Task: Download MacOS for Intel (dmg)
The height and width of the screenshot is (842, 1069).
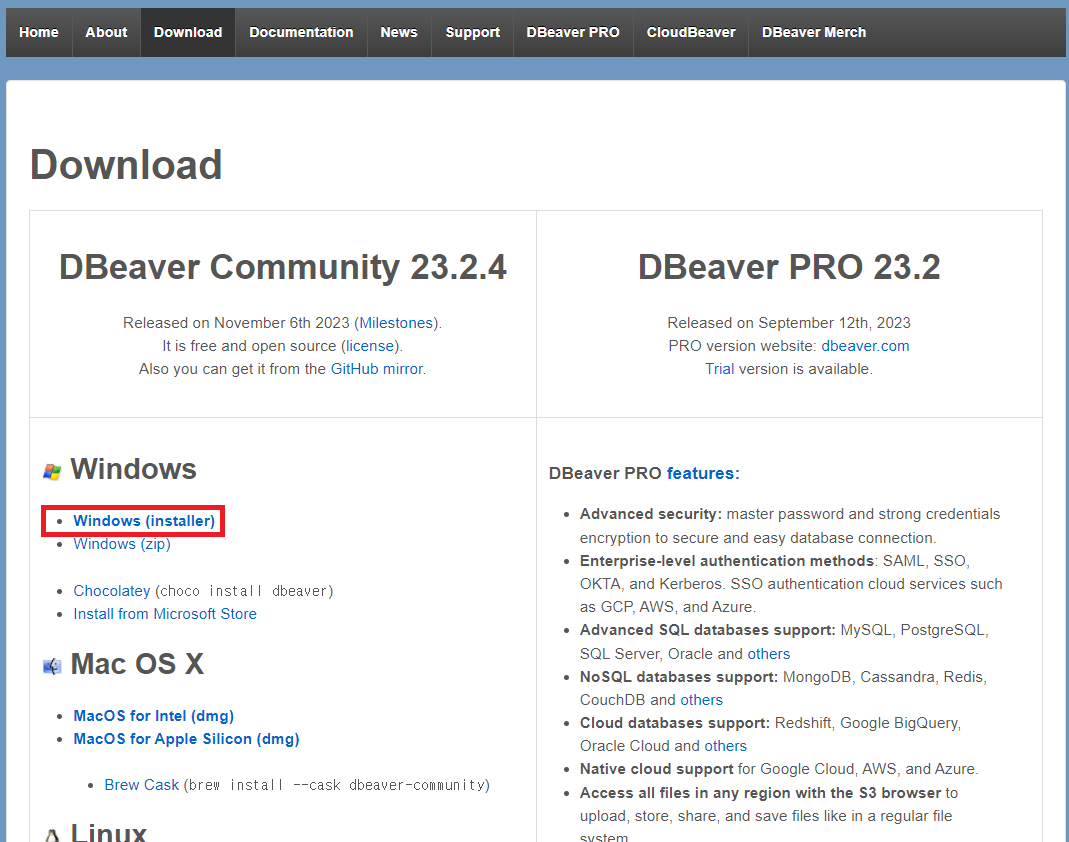Action: pyautogui.click(x=153, y=716)
